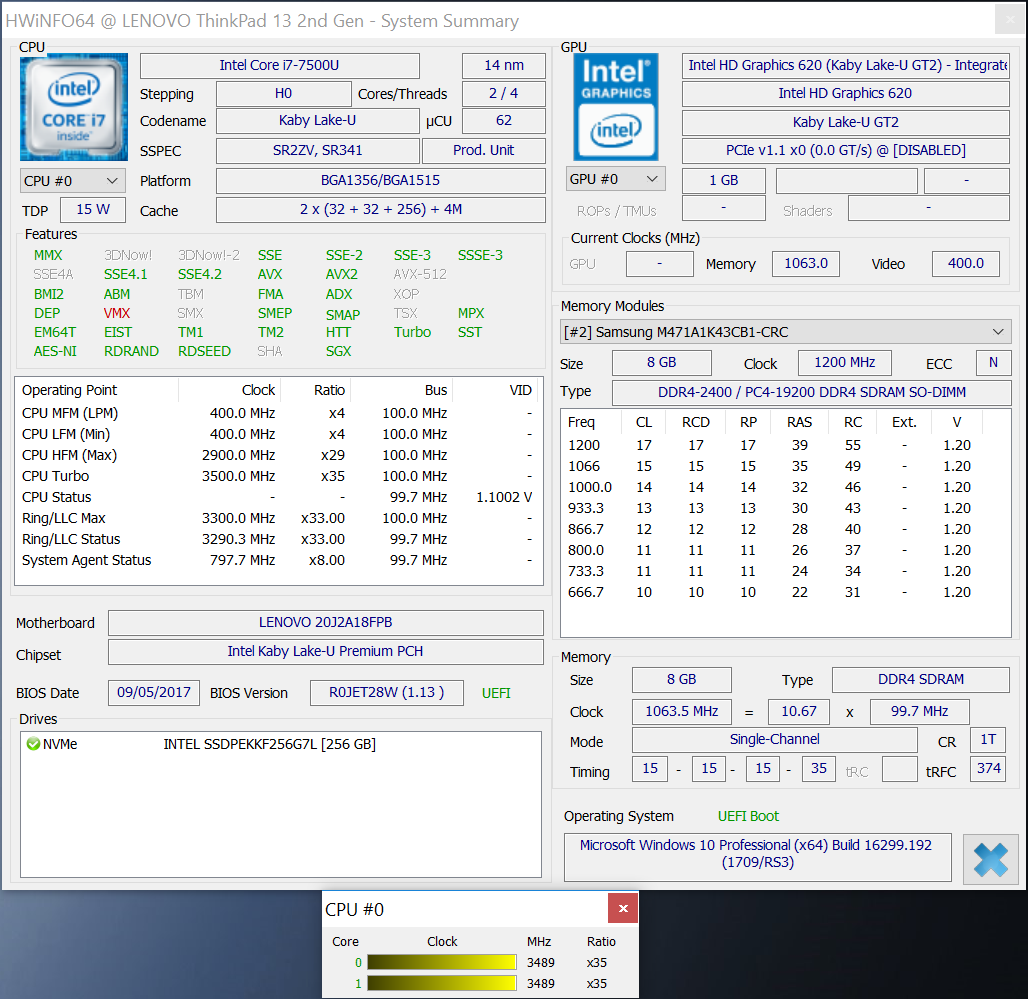Click the DDR4-2400 / PC4-19200 type field
The width and height of the screenshot is (1028, 999).
(x=812, y=393)
